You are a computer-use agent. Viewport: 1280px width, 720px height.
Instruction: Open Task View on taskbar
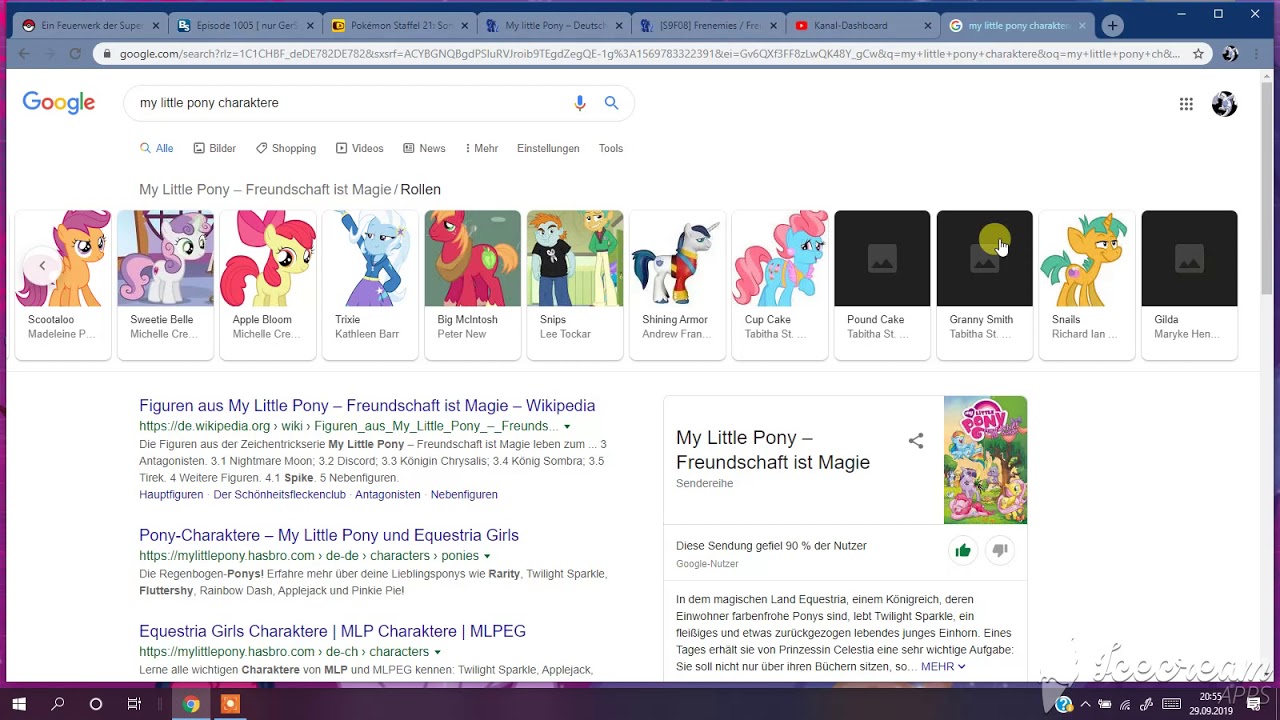point(134,704)
